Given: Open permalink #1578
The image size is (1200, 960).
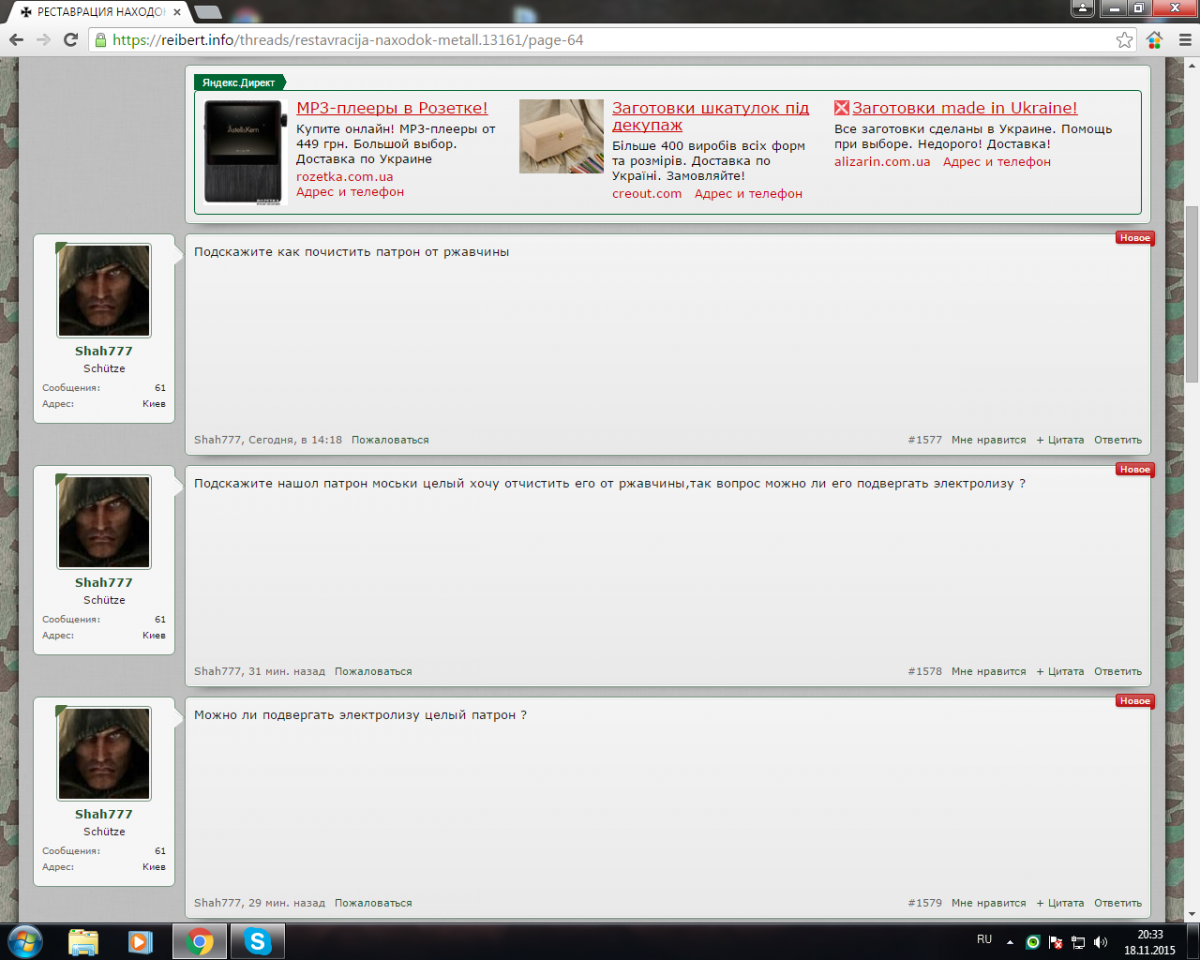Looking at the screenshot, I should 925,671.
